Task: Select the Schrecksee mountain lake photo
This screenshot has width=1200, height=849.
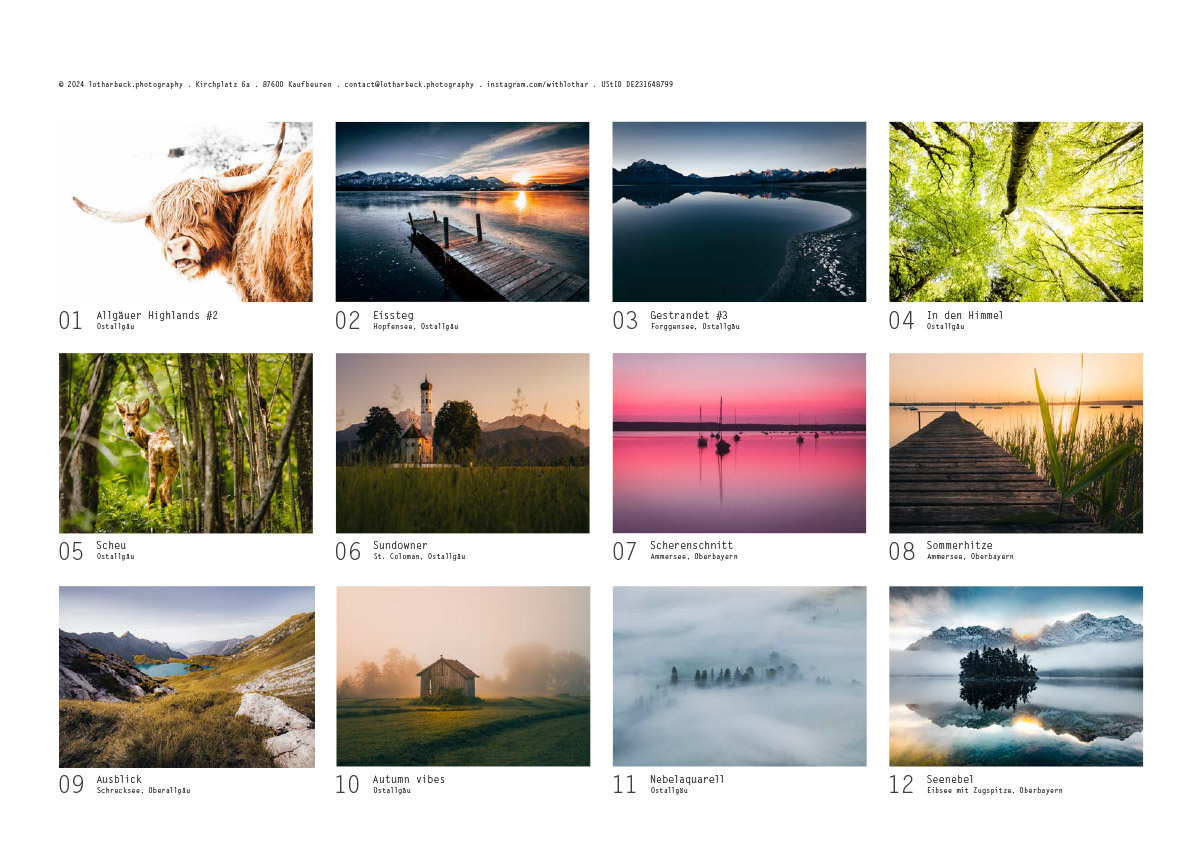Action: (x=186, y=676)
